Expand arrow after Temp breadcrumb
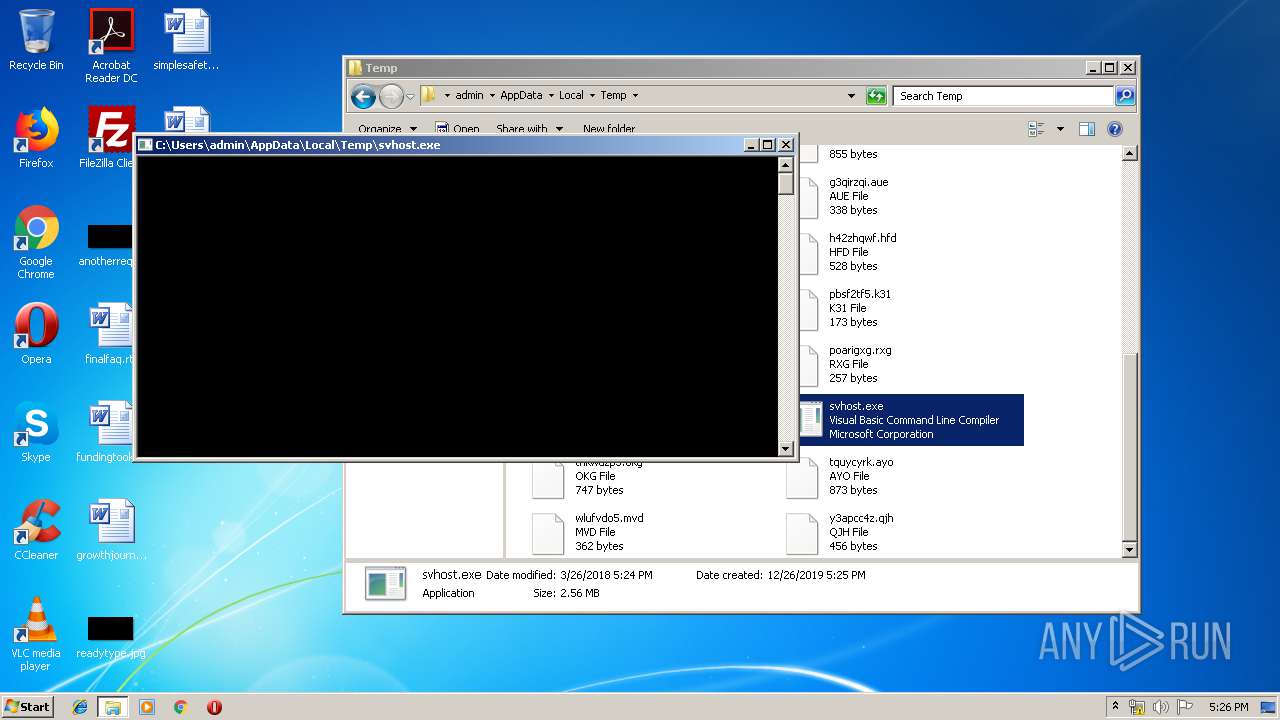 [x=635, y=96]
